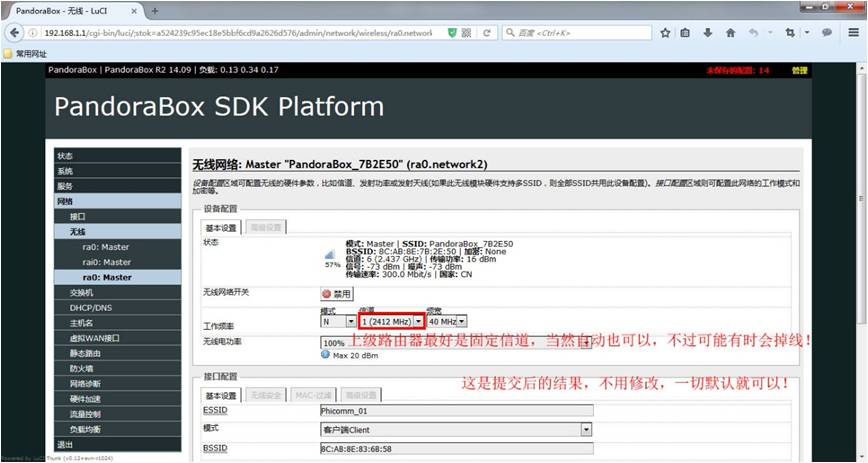Open the Firefox hamburger menu
868x463 pixels.
click(854, 33)
